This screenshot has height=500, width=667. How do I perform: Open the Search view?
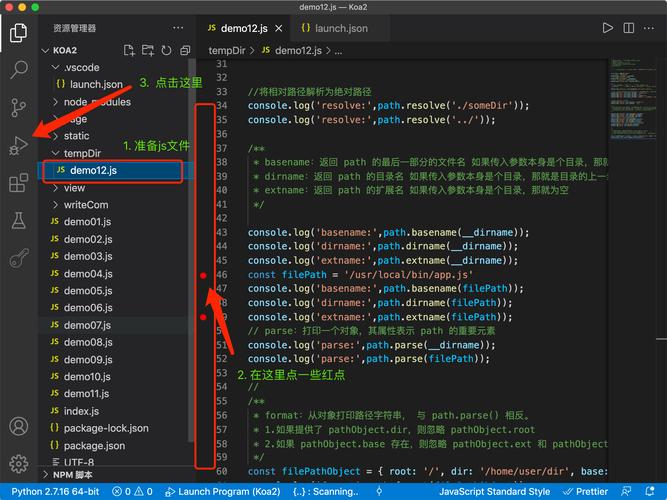point(19,69)
